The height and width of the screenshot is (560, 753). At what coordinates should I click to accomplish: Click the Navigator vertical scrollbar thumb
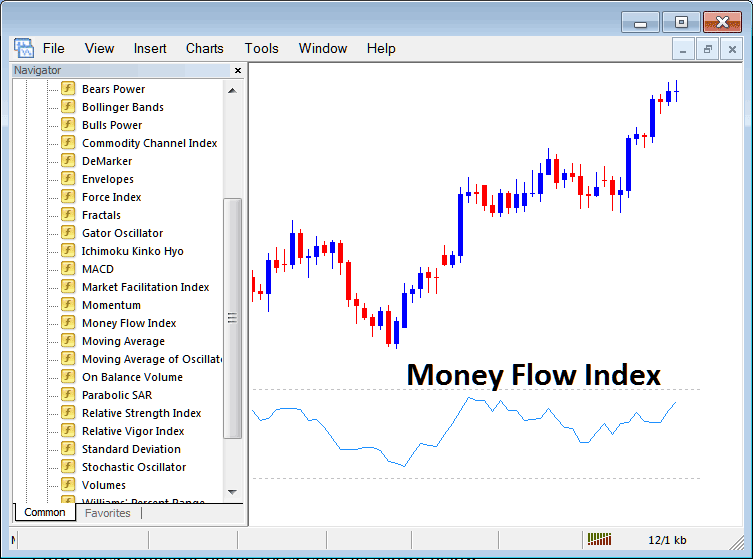[x=232, y=318]
